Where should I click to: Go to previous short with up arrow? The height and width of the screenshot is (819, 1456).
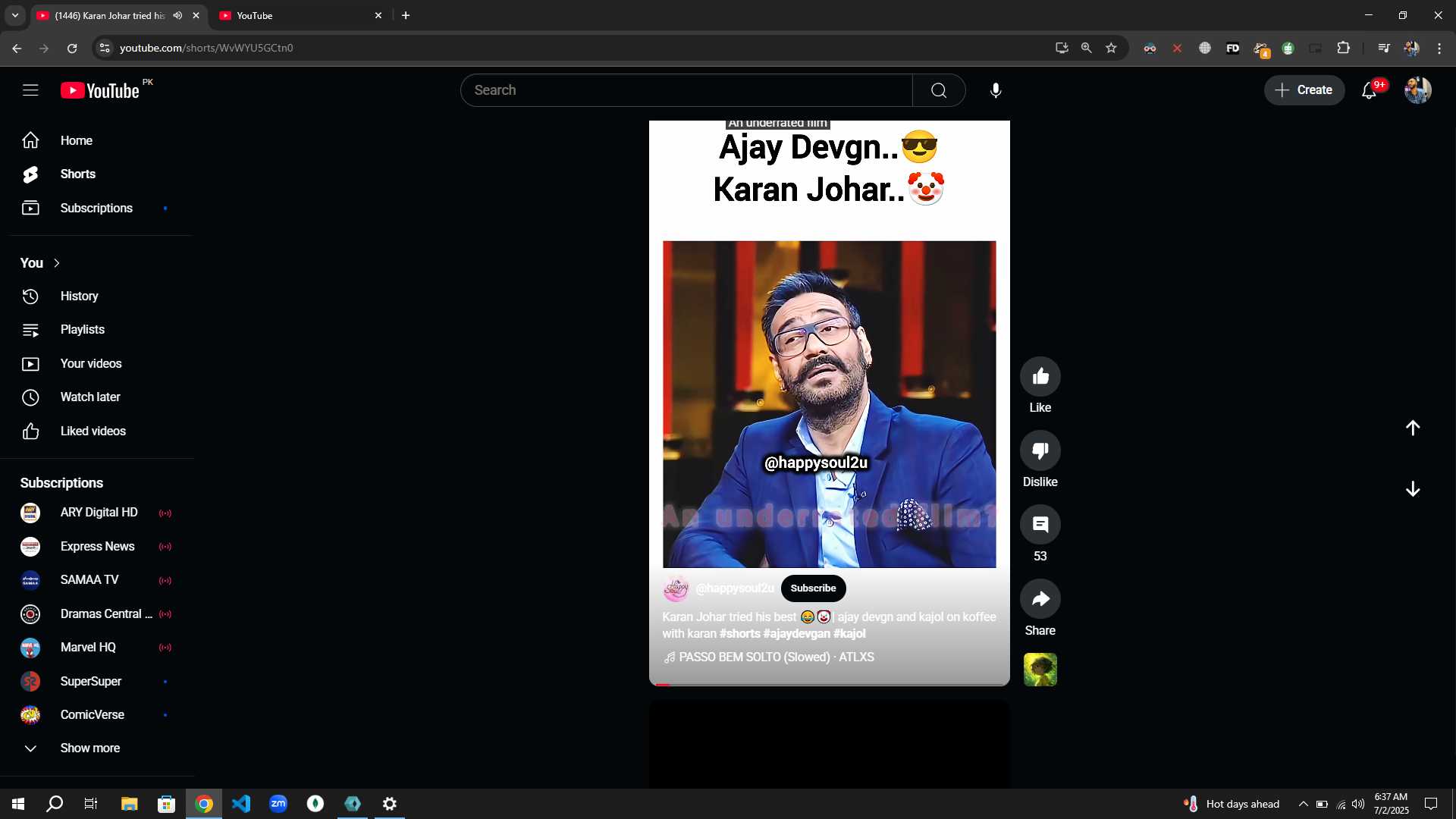[1413, 428]
